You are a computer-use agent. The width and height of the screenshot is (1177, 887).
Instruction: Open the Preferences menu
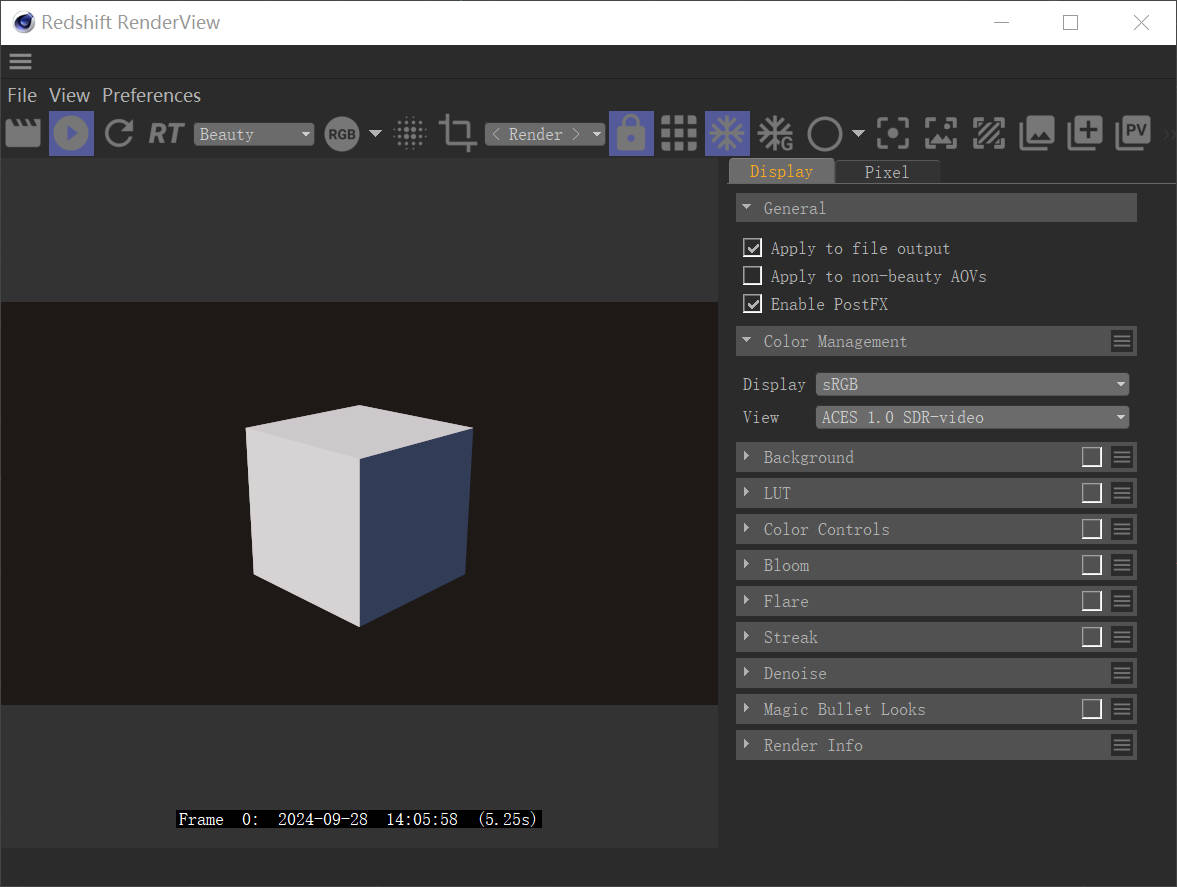coord(151,95)
